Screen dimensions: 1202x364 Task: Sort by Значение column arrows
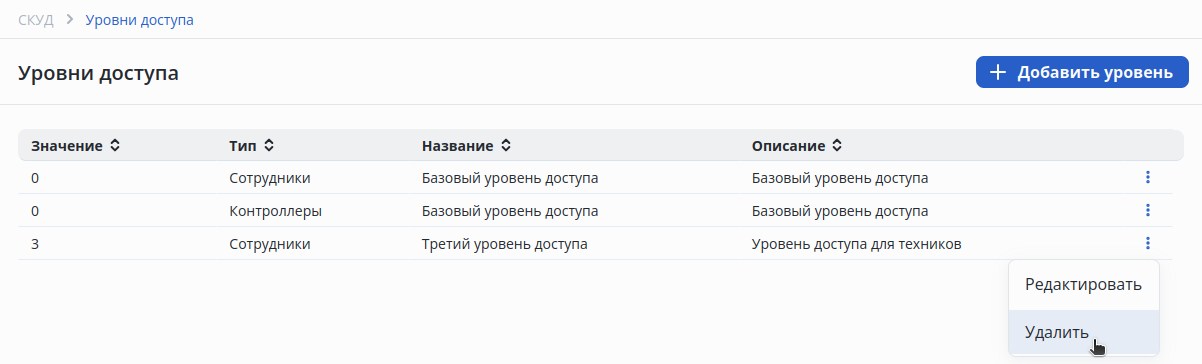click(115, 146)
